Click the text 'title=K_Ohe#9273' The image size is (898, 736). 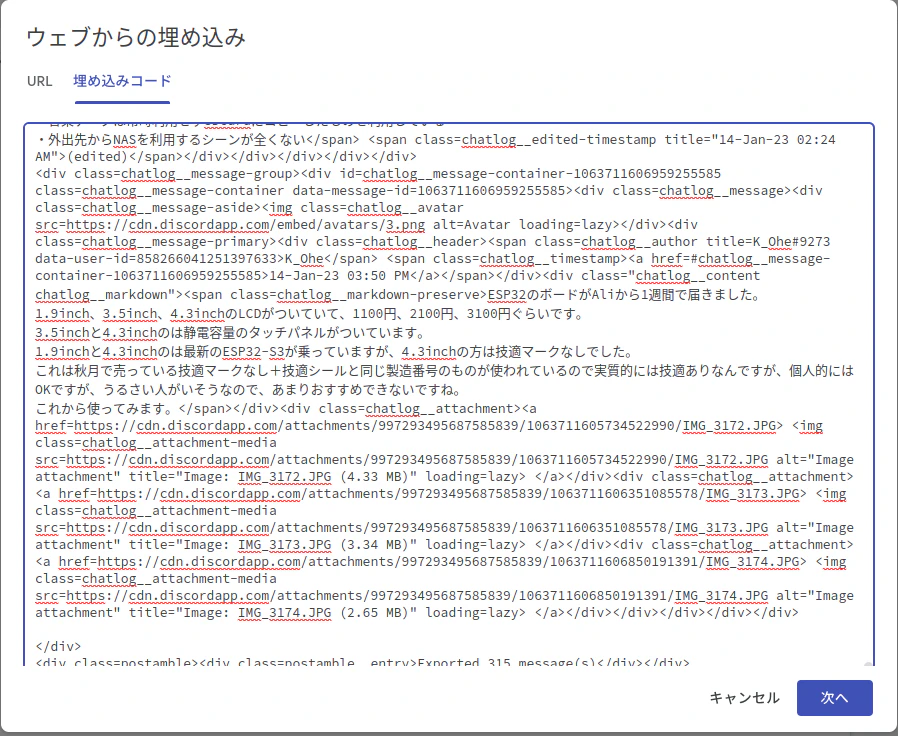click(768, 241)
